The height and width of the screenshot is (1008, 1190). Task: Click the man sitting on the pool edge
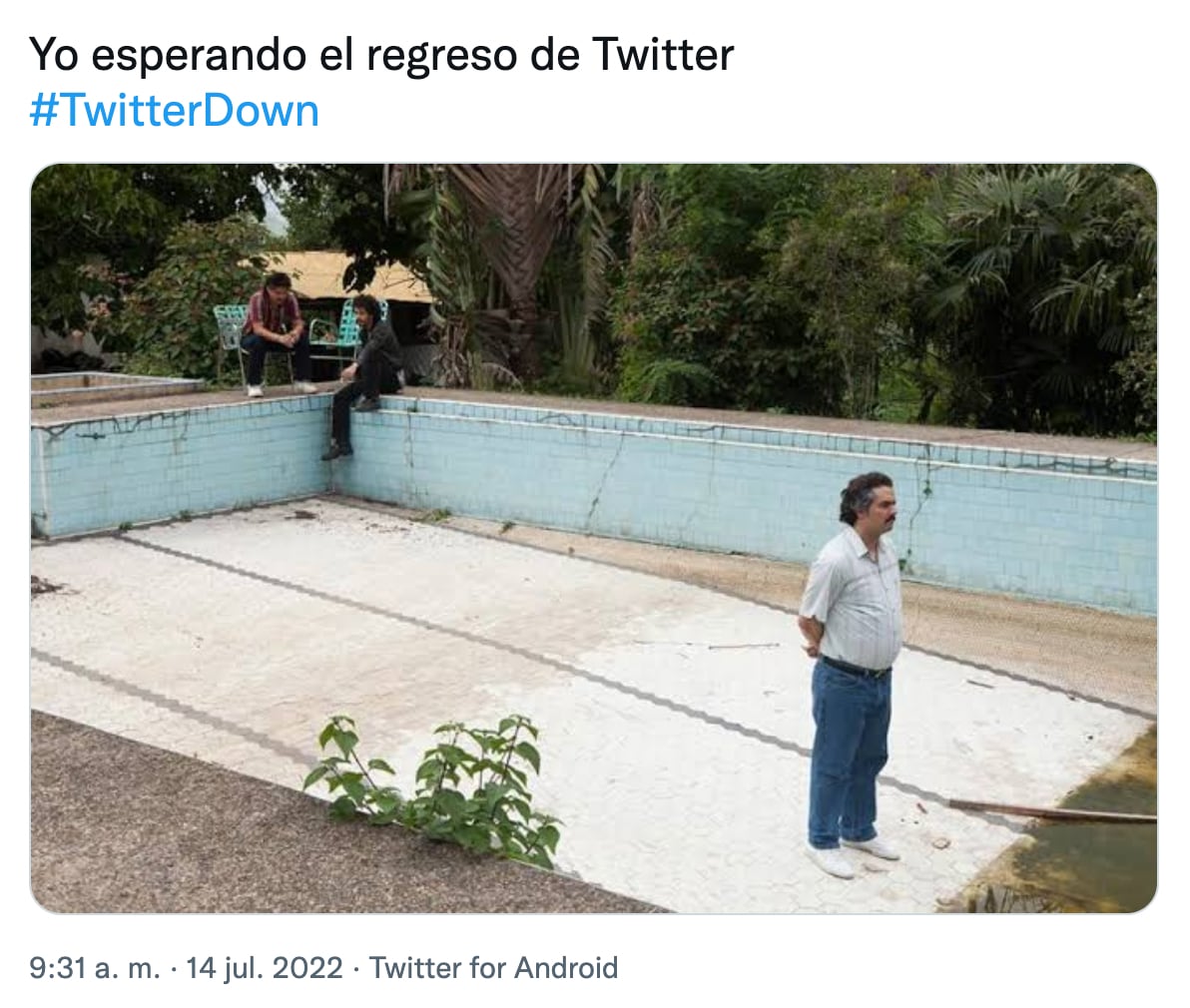tap(365, 371)
